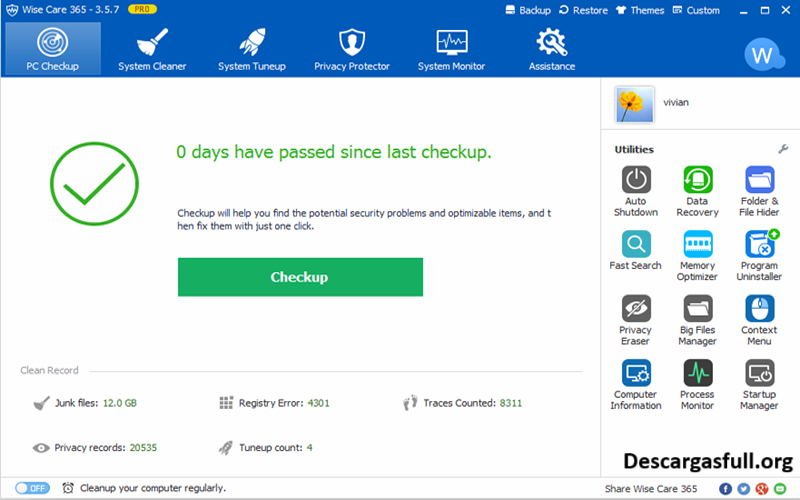Click the vivian user avatar thumbnail
The image size is (800, 500).
635,103
